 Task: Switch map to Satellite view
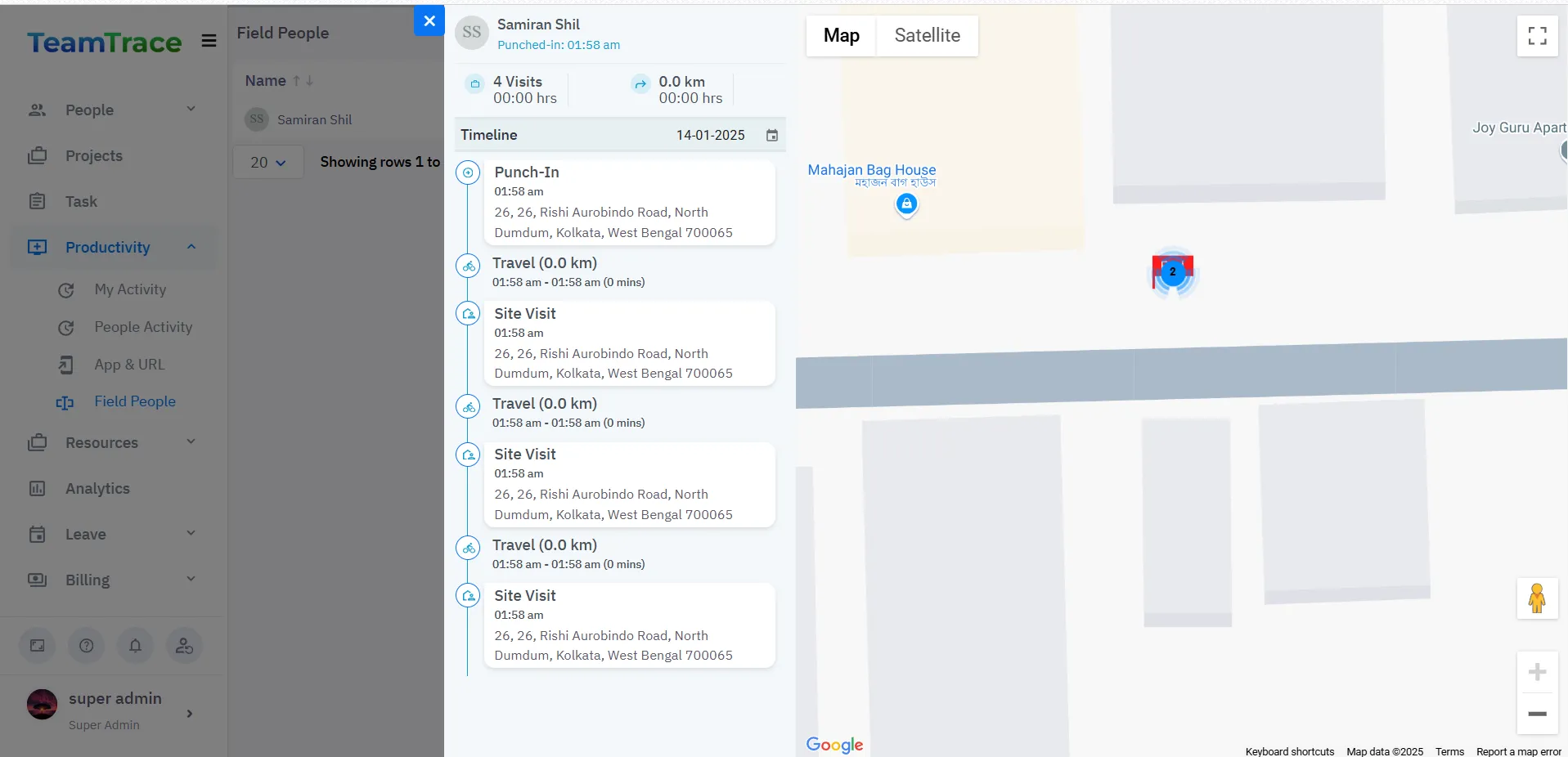point(927,36)
